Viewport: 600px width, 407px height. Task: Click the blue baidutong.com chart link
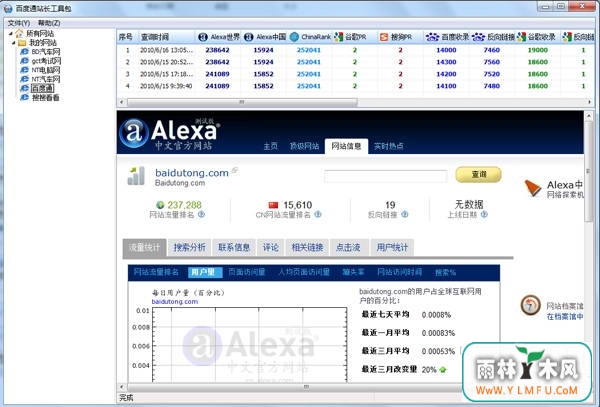[x=175, y=302]
